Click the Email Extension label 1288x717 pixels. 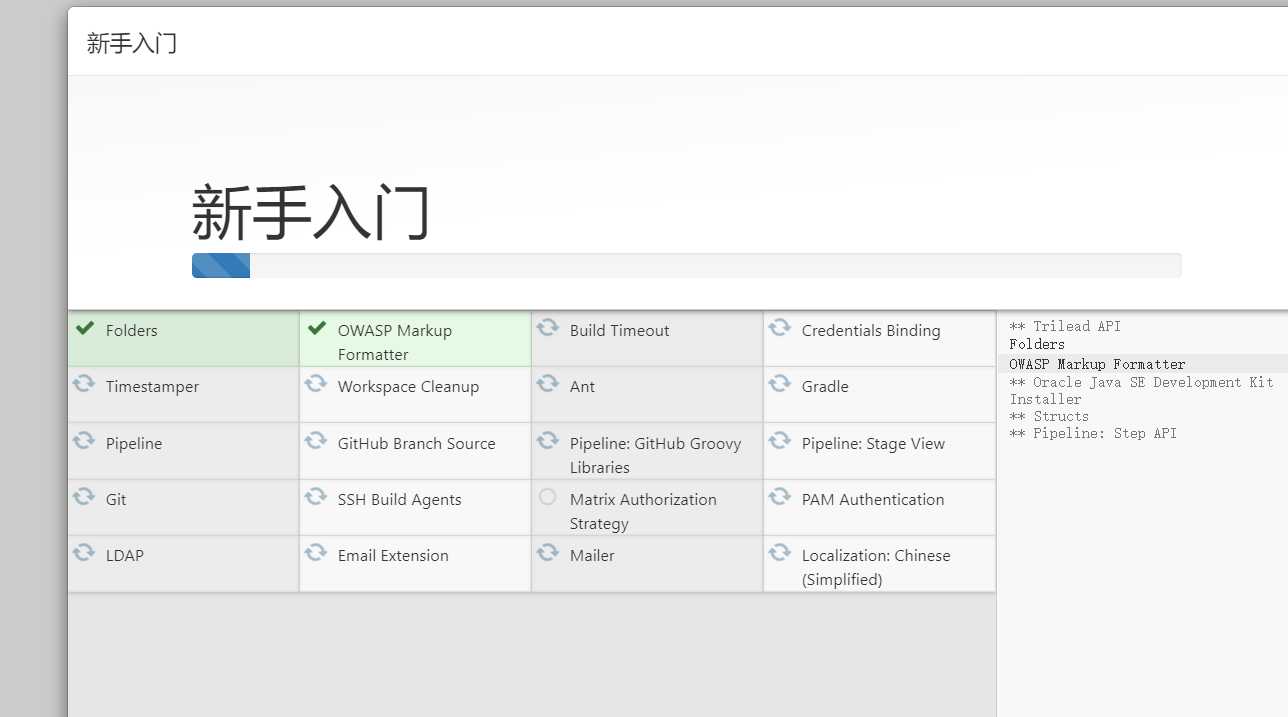point(393,556)
